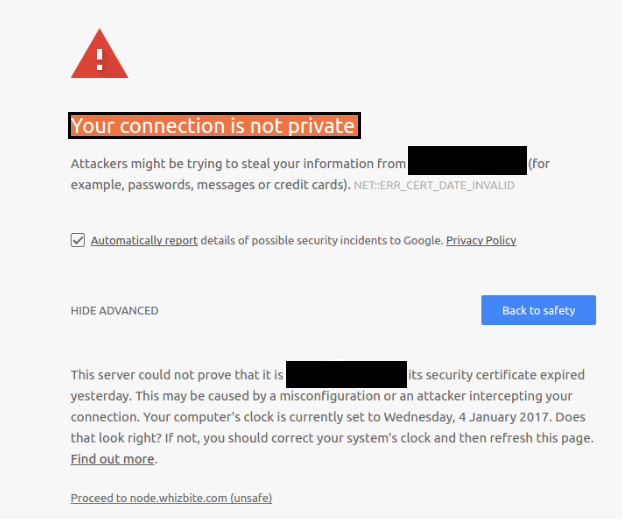Proceed to node.whizbite.com (unsafe)

coord(171,498)
